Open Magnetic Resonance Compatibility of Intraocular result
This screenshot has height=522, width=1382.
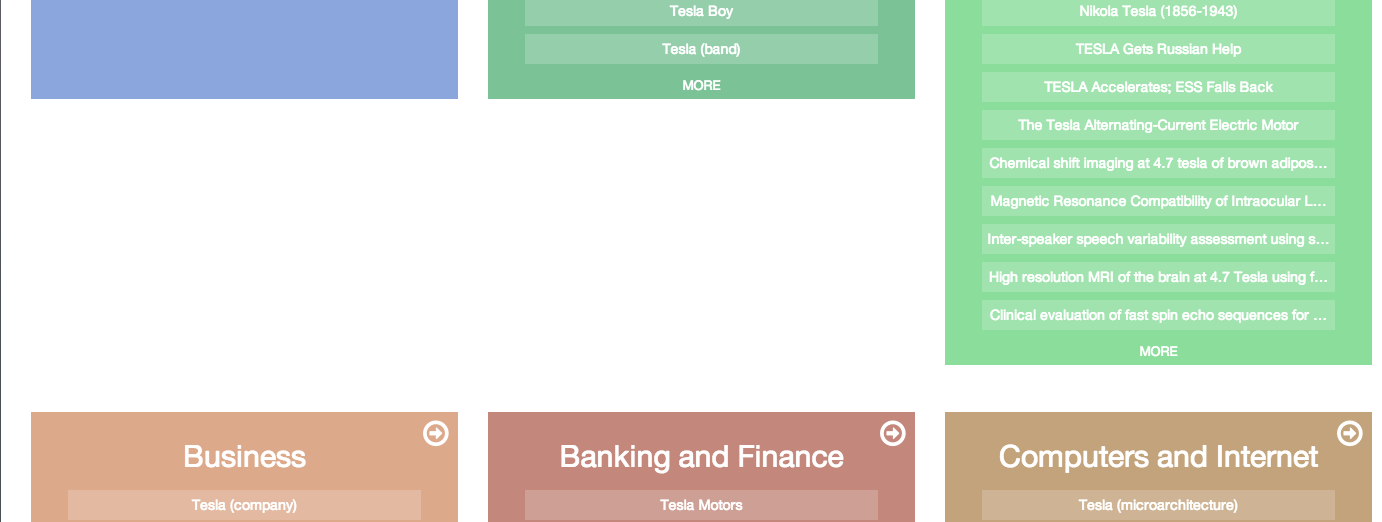pos(1158,201)
